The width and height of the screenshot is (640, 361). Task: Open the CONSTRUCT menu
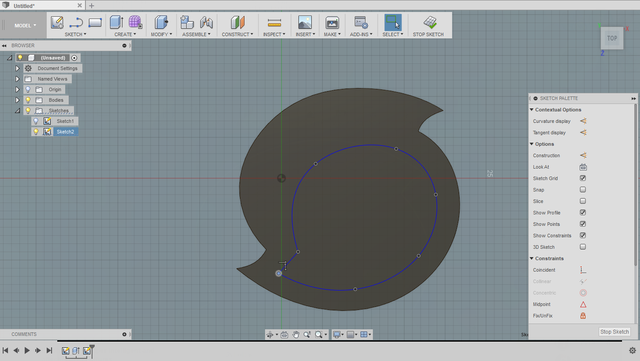pyautogui.click(x=237, y=34)
